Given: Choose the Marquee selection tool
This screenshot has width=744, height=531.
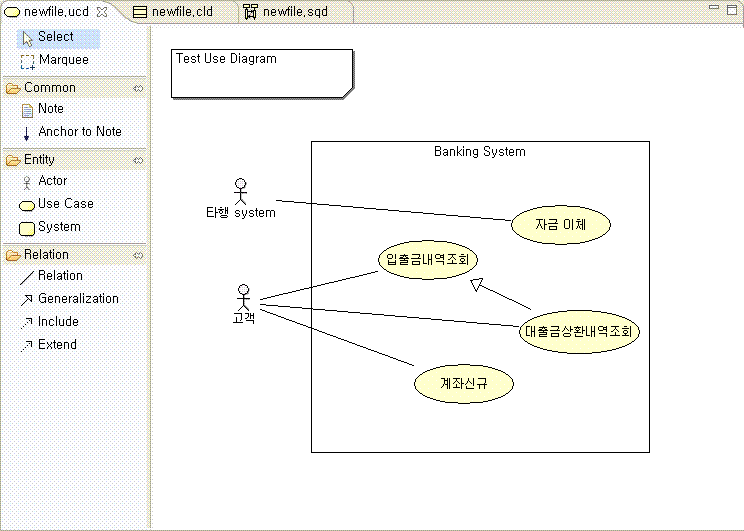Looking at the screenshot, I should pyautogui.click(x=62, y=60).
